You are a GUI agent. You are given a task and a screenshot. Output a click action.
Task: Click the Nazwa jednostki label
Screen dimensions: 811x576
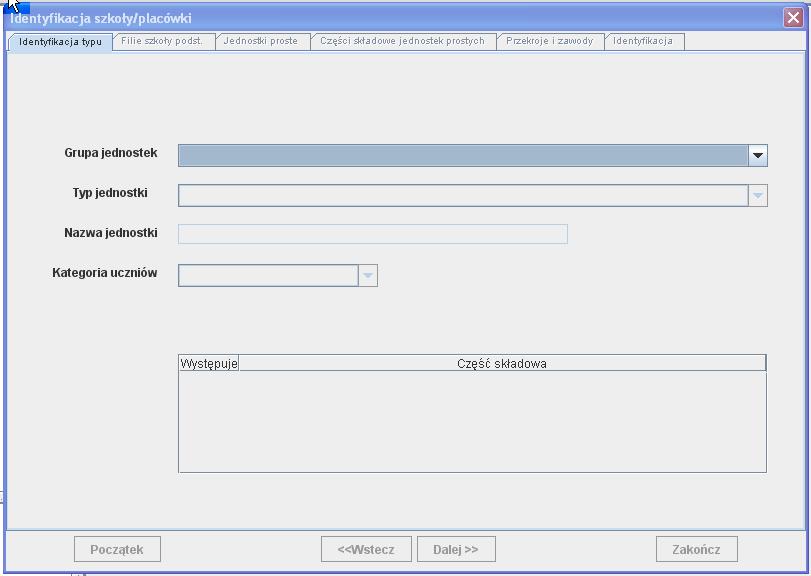(x=111, y=233)
